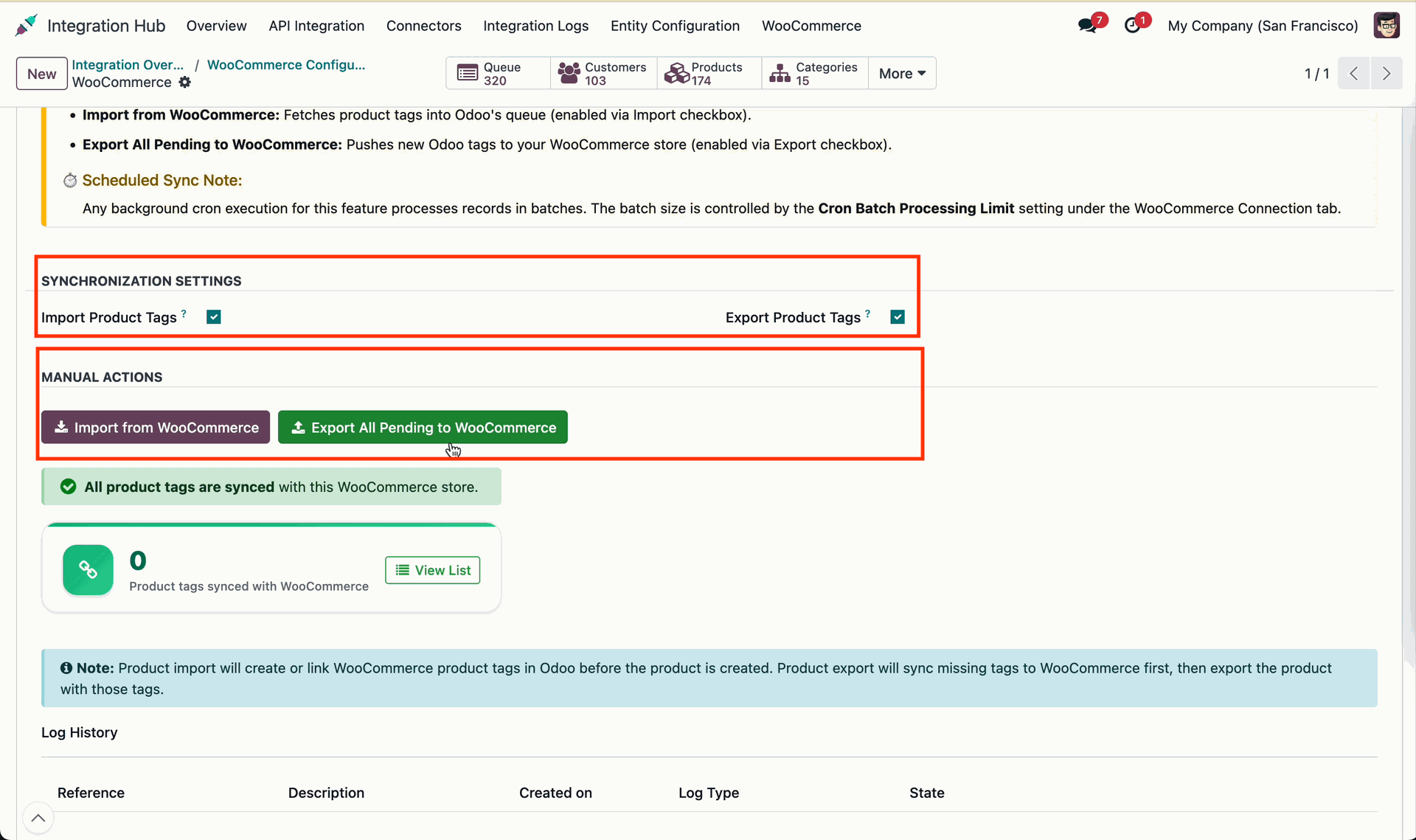Click the gear icon next to WooCommerce

tap(184, 83)
